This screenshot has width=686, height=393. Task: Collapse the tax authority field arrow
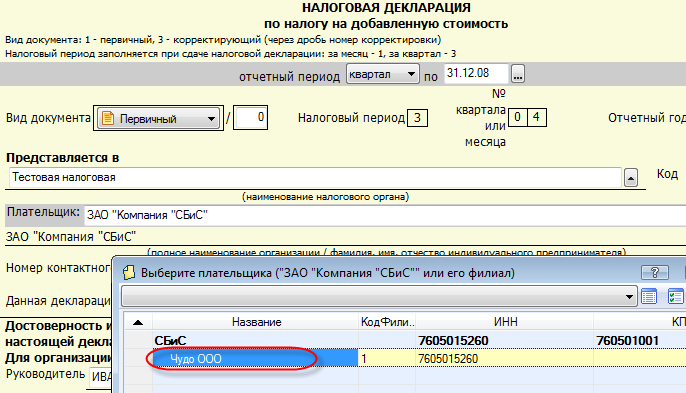point(630,178)
